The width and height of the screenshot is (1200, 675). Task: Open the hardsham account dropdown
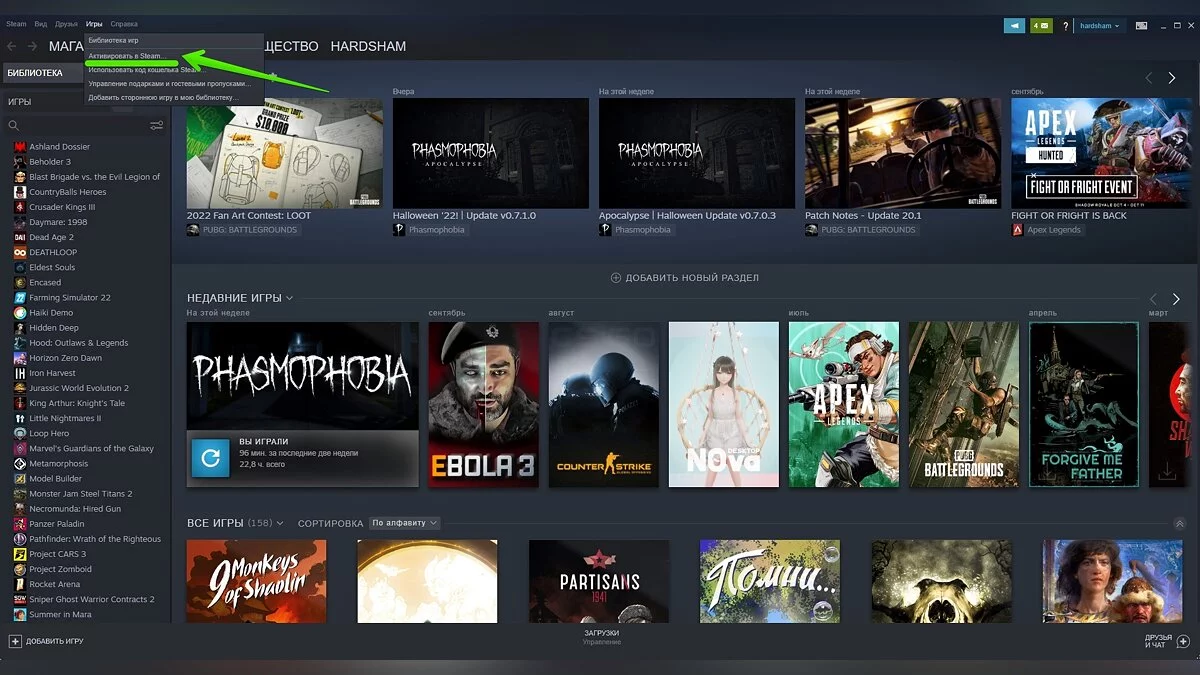(x=1100, y=25)
